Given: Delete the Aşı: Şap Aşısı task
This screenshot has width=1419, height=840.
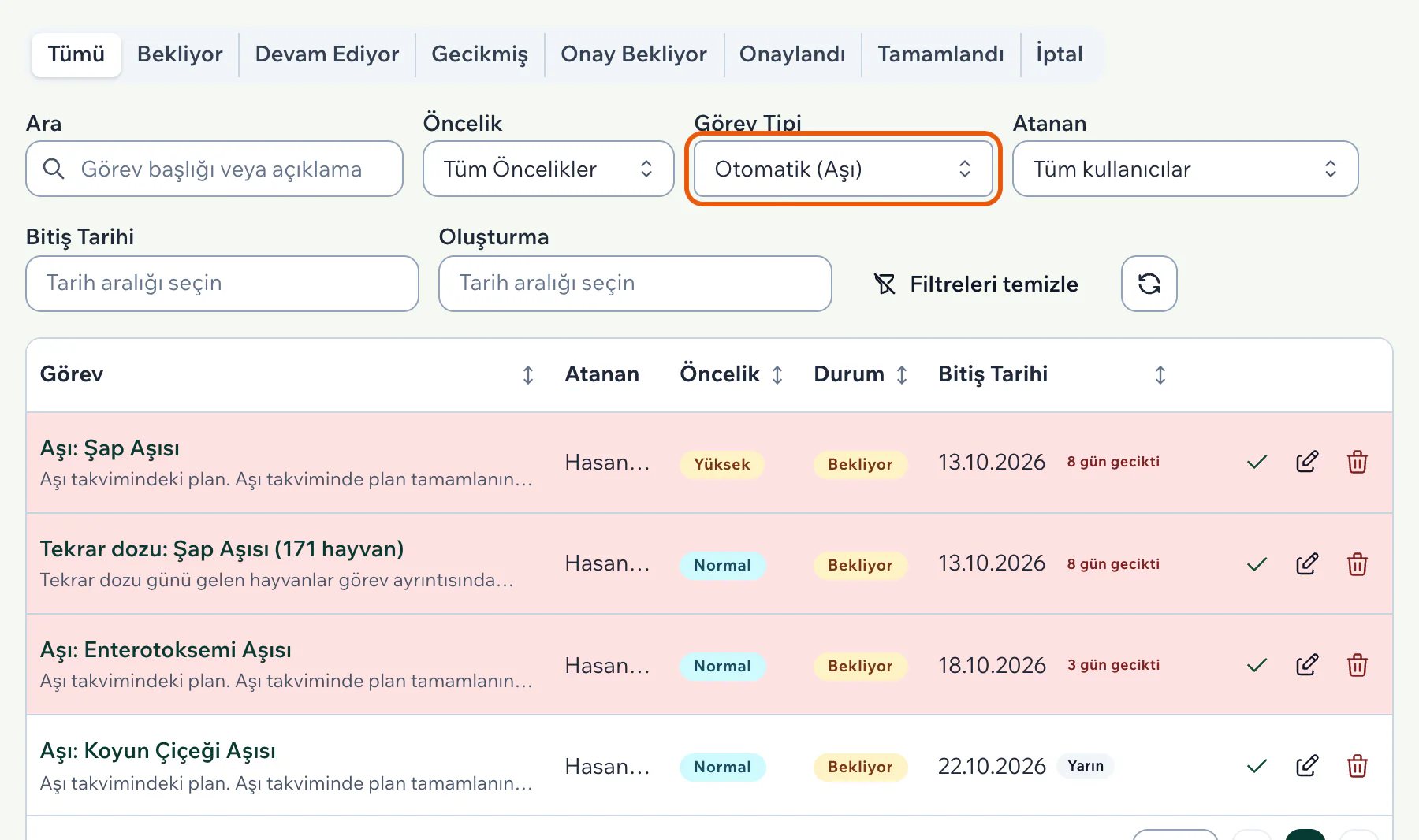Looking at the screenshot, I should click(x=1358, y=462).
